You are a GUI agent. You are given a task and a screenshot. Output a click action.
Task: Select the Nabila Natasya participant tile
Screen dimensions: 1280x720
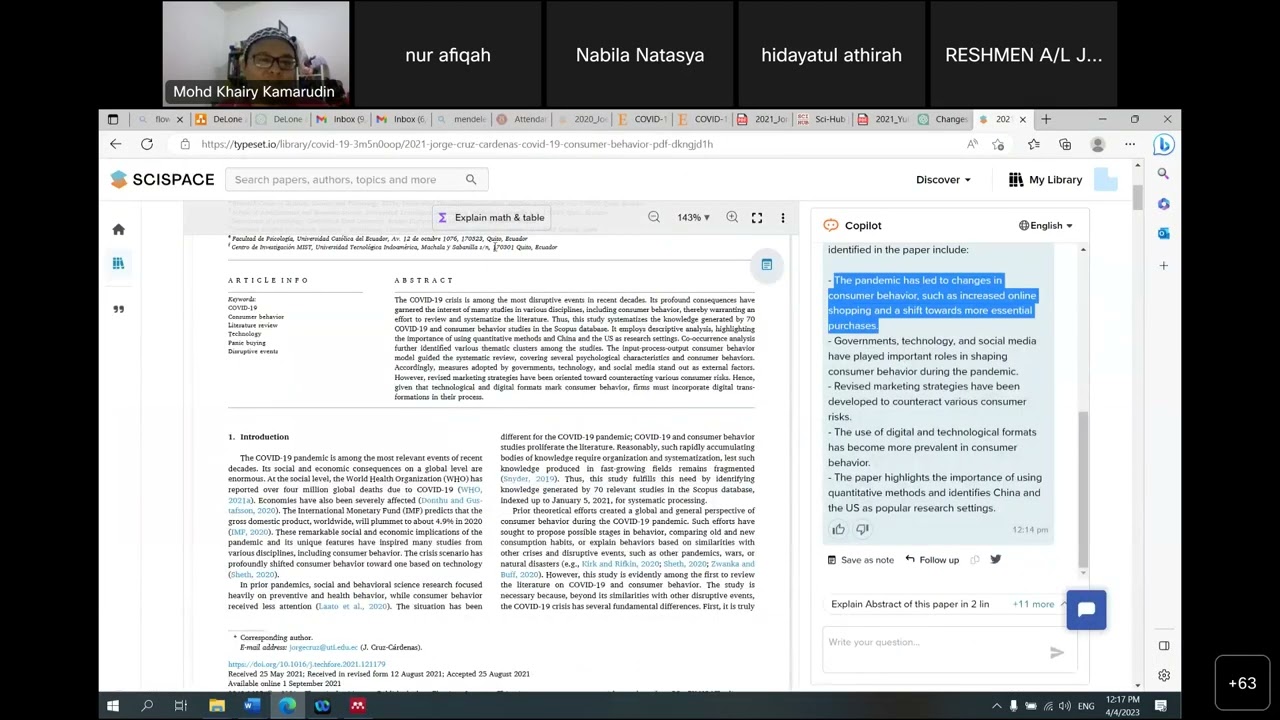point(640,54)
